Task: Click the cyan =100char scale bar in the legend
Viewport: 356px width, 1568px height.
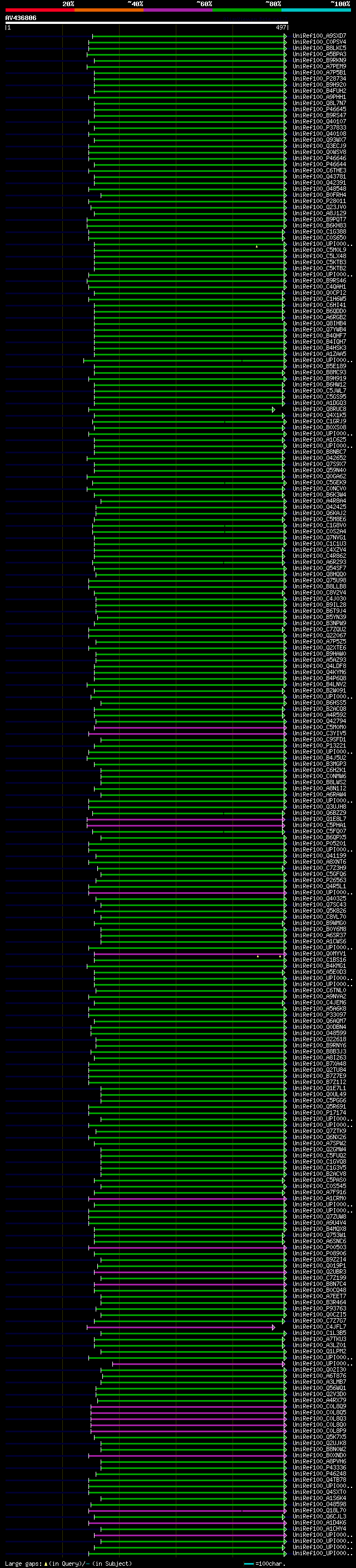Action: coord(248,1564)
